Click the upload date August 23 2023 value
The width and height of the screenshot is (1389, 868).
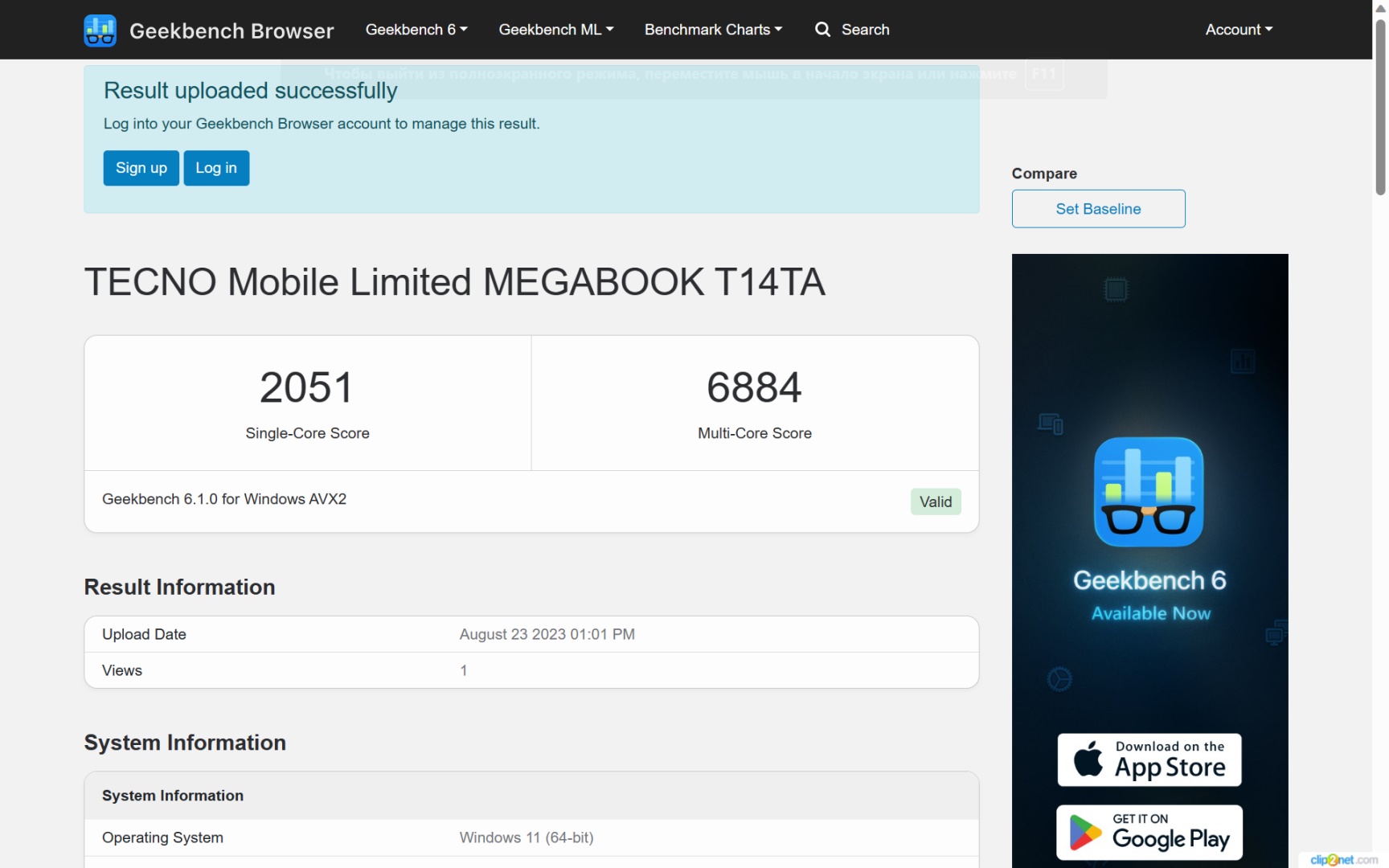pos(547,634)
